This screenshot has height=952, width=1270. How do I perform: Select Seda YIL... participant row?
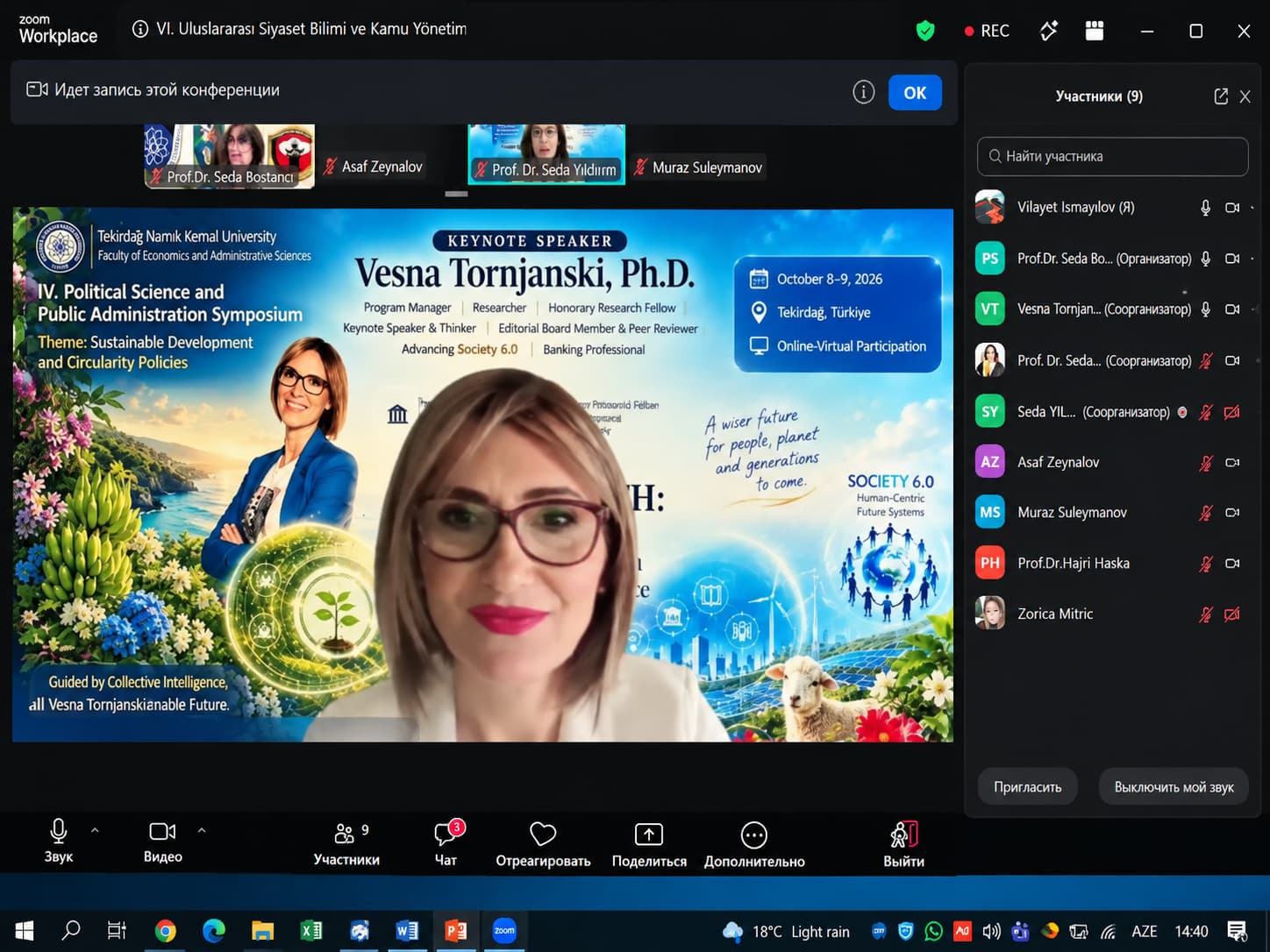[1112, 411]
